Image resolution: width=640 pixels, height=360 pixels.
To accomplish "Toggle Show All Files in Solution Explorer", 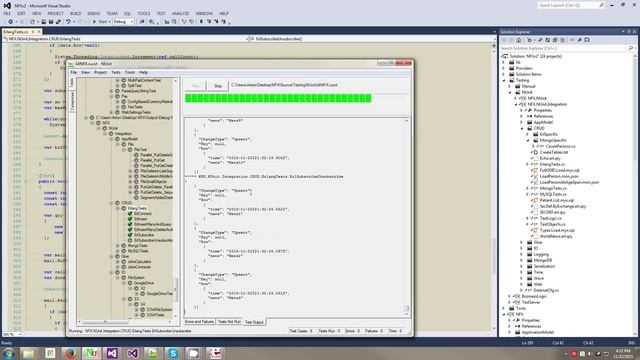I will click(x=562, y=40).
